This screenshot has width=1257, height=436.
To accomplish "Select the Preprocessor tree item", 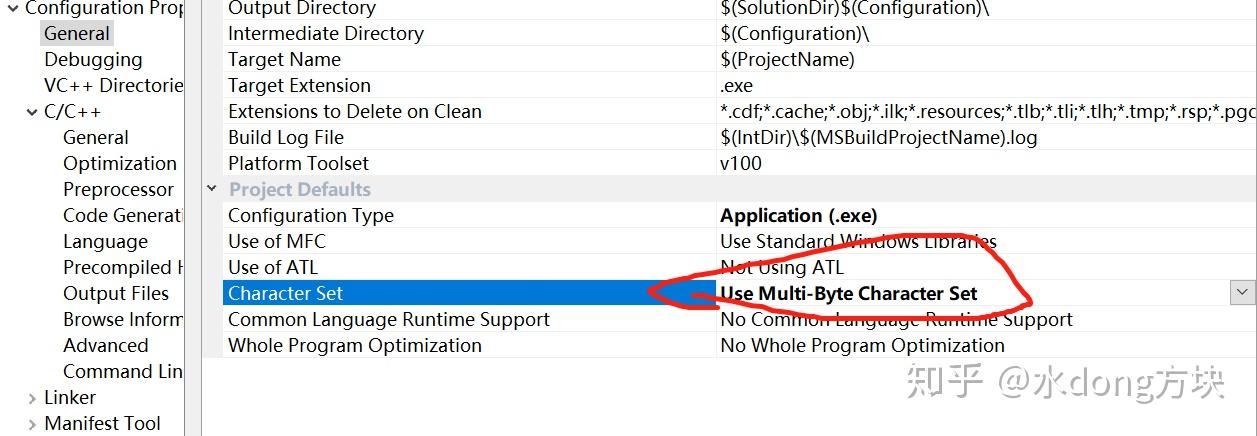I will [118, 189].
